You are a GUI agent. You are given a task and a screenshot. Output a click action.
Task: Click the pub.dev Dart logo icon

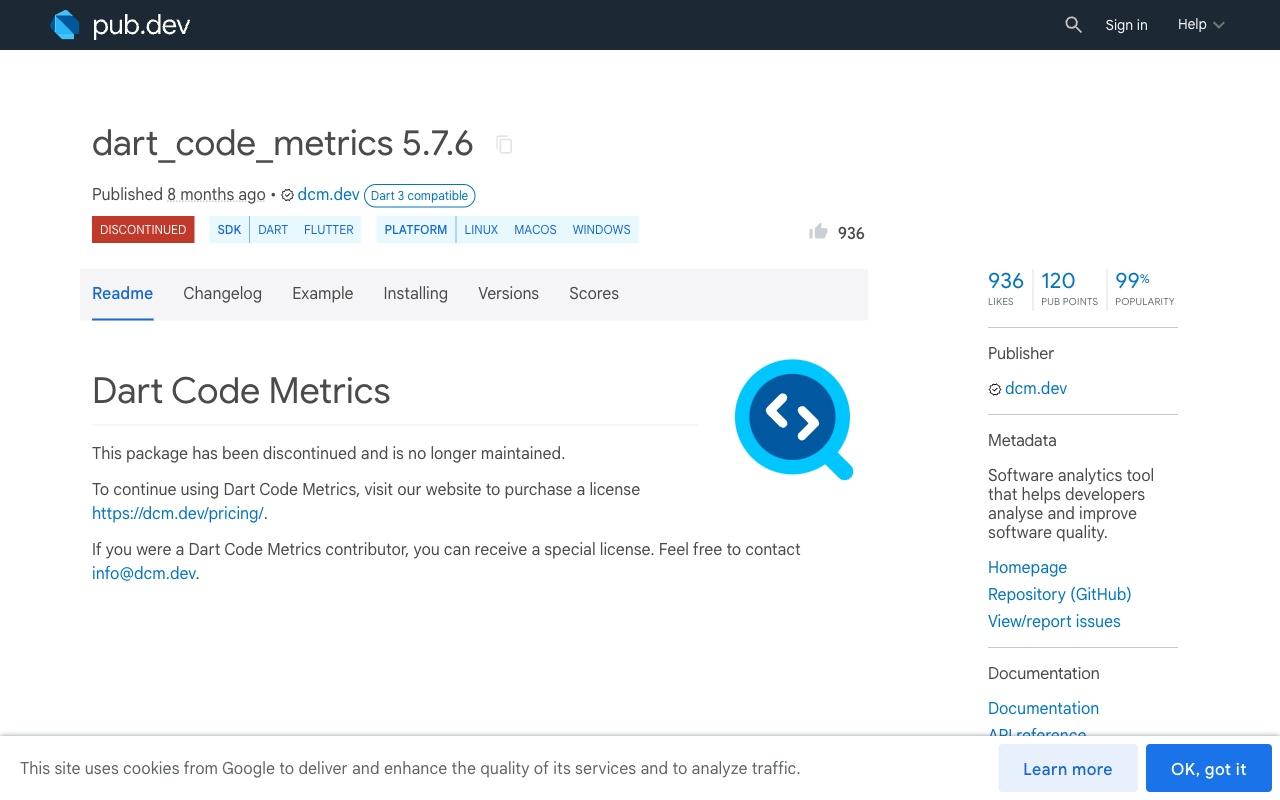(65, 25)
